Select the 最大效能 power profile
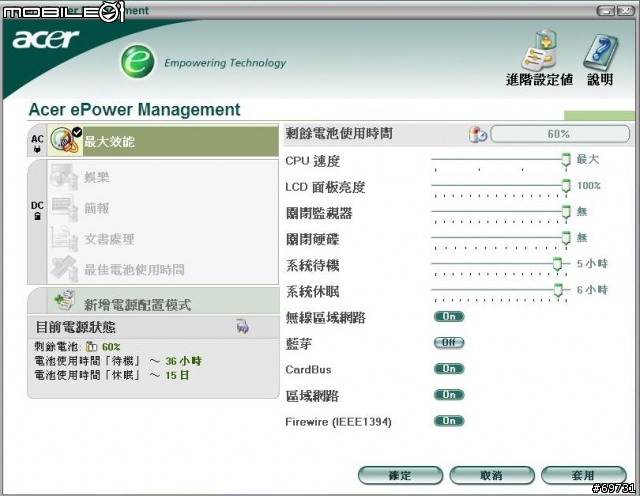This screenshot has height=496, width=640. (163, 141)
